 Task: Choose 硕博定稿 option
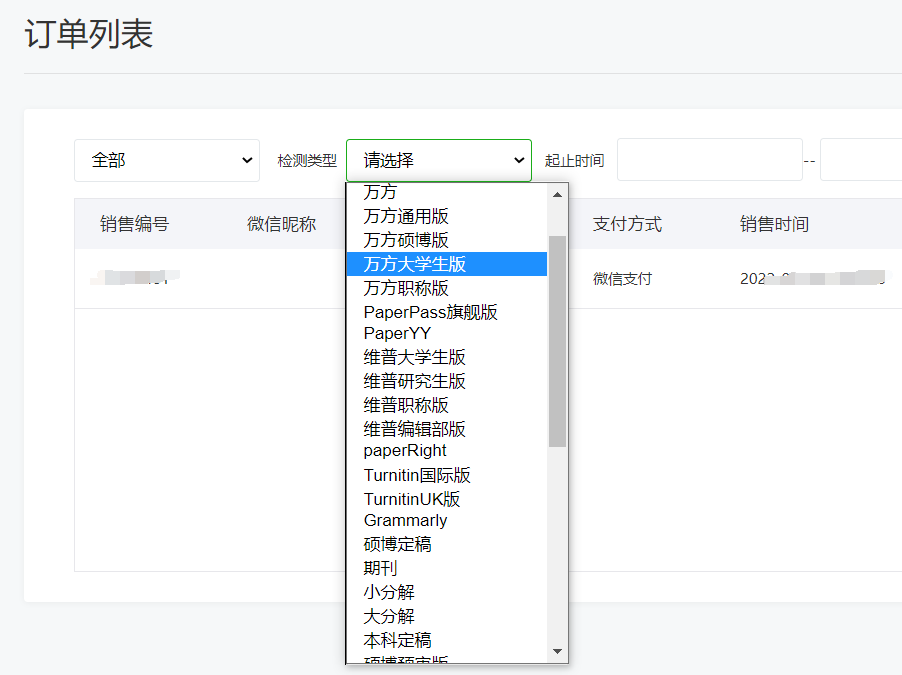pos(447,544)
